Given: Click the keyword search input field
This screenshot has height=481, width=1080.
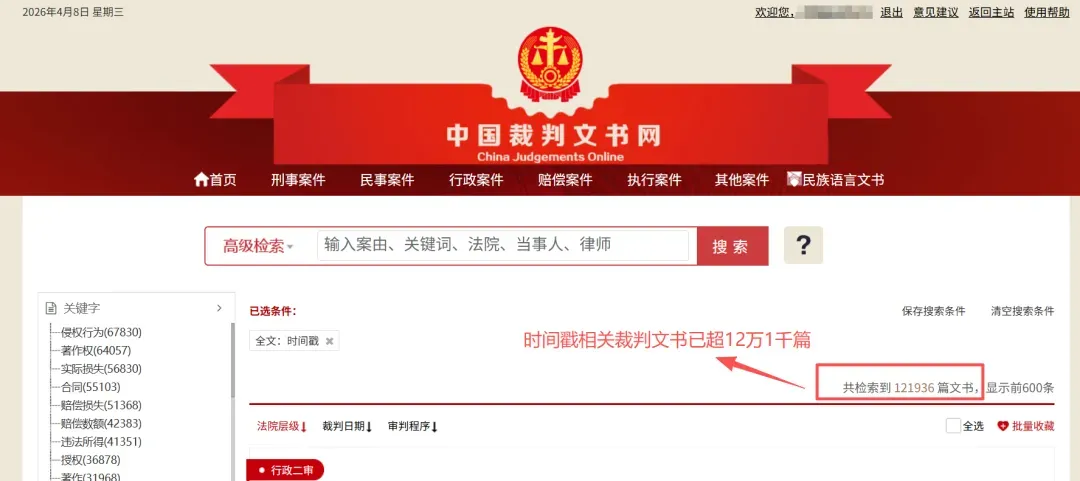Looking at the screenshot, I should coord(503,245).
